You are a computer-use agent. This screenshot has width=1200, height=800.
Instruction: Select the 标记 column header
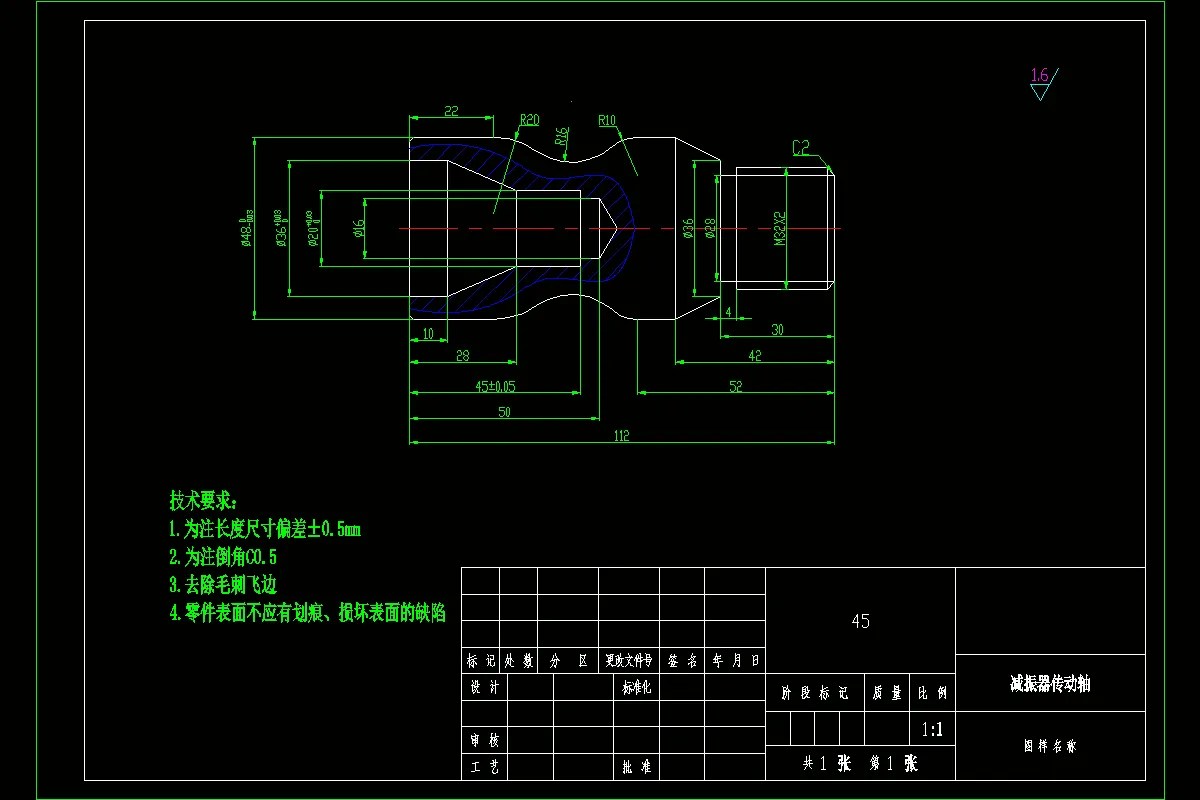tap(480, 661)
